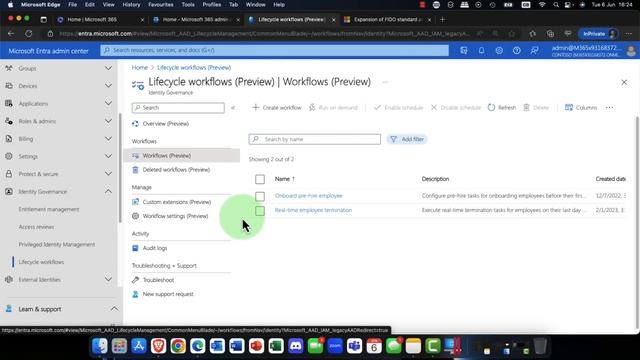Open Overview (Preview) page

165,124
